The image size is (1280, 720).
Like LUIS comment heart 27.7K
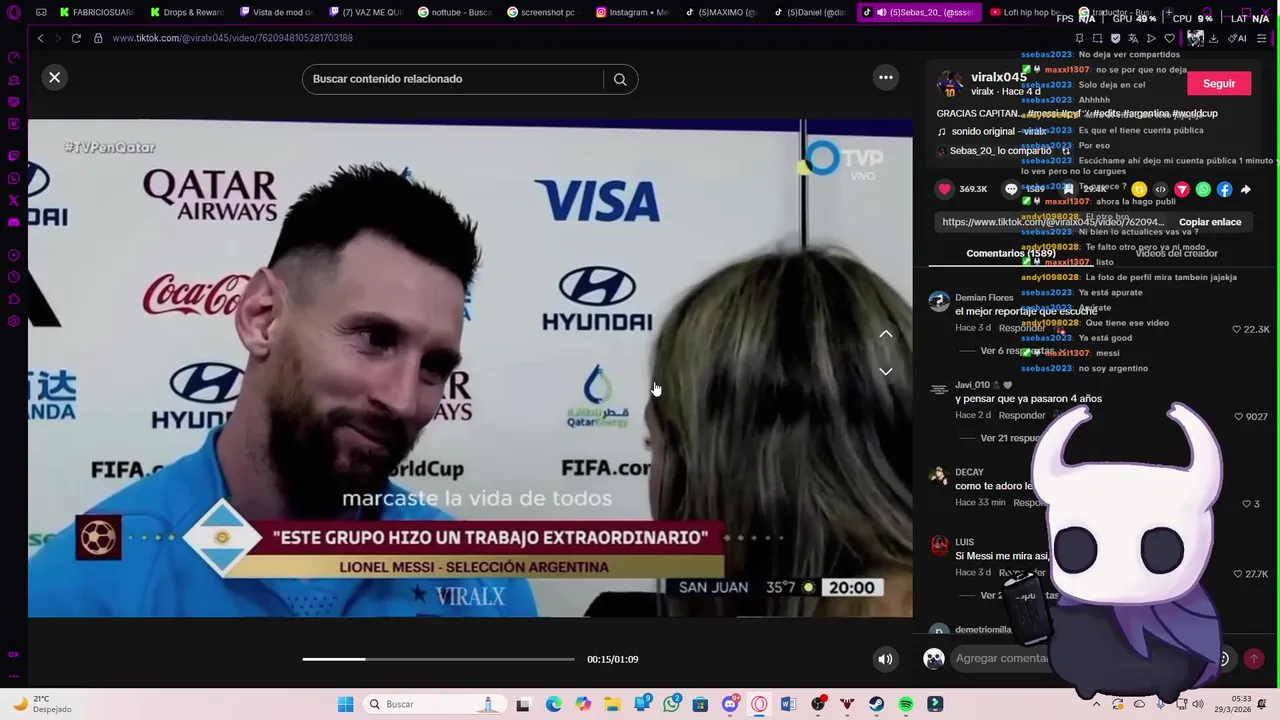pyautogui.click(x=1237, y=574)
